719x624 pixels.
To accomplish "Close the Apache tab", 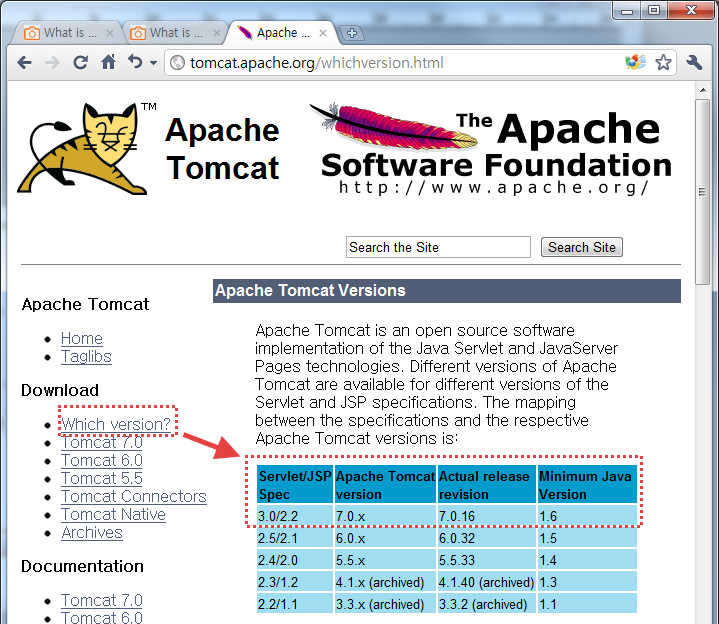I will coord(323,33).
